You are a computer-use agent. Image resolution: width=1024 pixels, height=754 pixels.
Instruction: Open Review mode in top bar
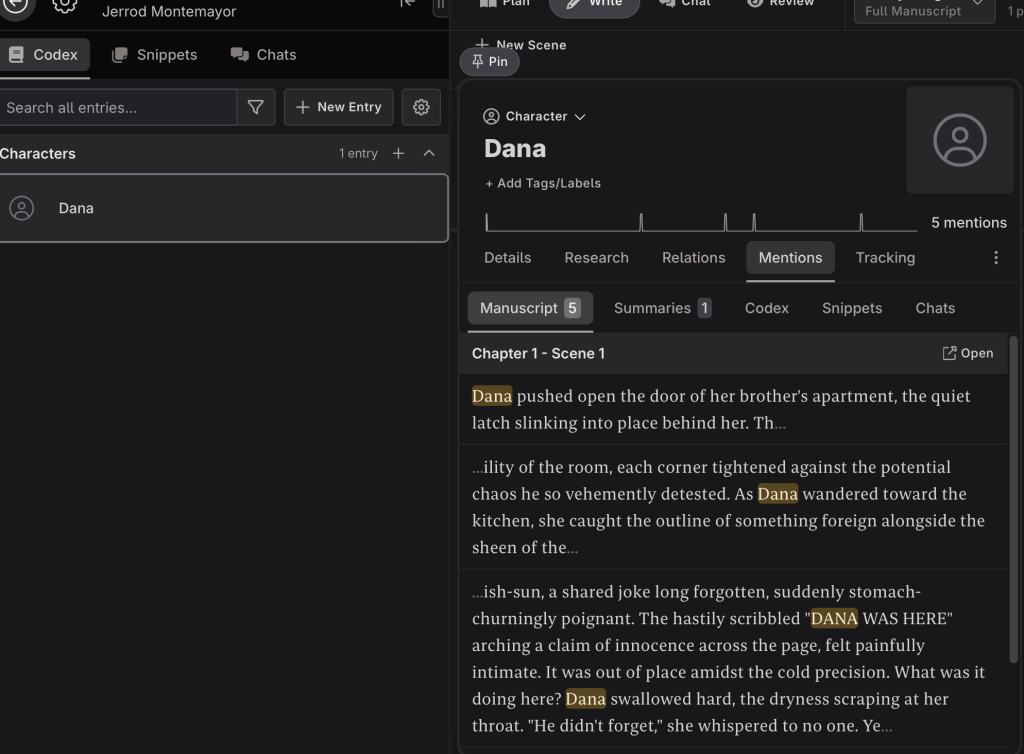click(x=780, y=3)
